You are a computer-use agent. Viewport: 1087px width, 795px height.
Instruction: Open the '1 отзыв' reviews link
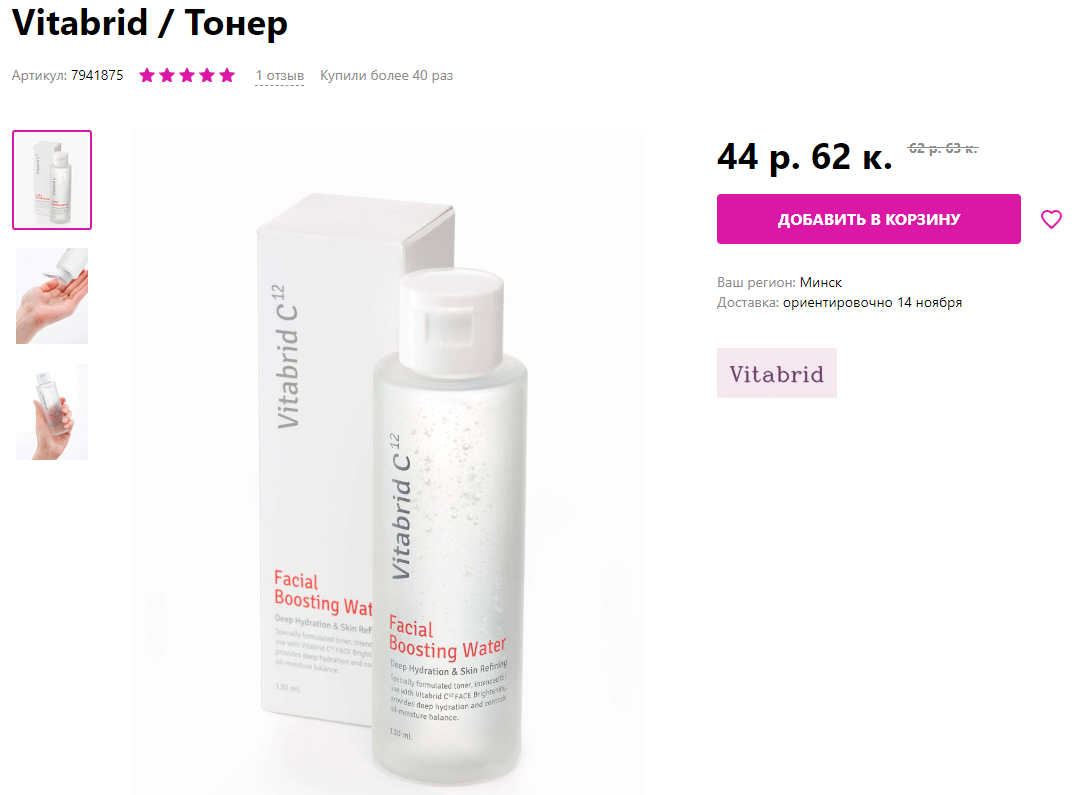(x=279, y=76)
